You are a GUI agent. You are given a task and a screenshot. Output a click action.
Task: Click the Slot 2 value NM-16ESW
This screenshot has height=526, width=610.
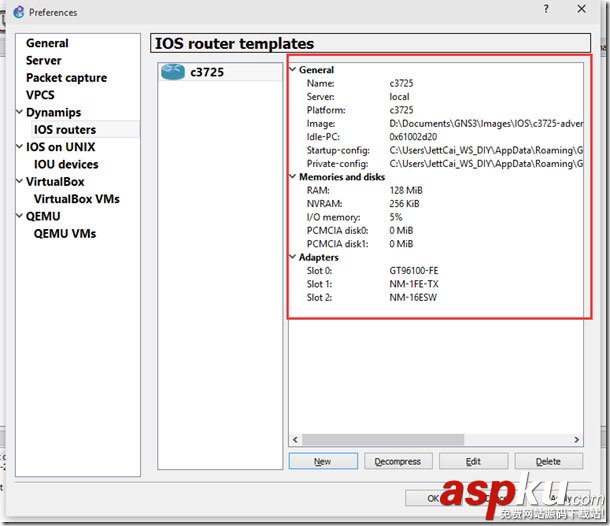(413, 297)
